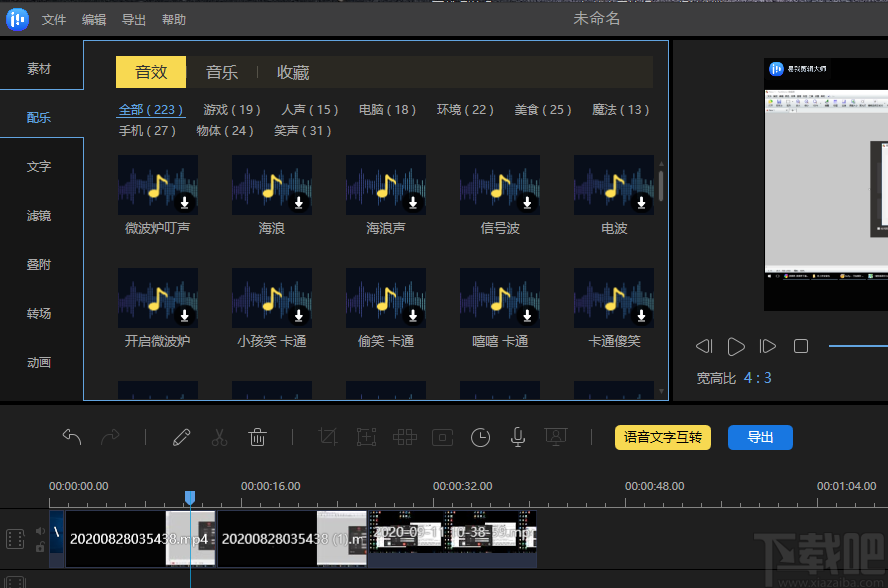Viewport: 888px width, 588px height.
Task: Filter by 电脑 ( 18 ) category
Action: point(387,109)
